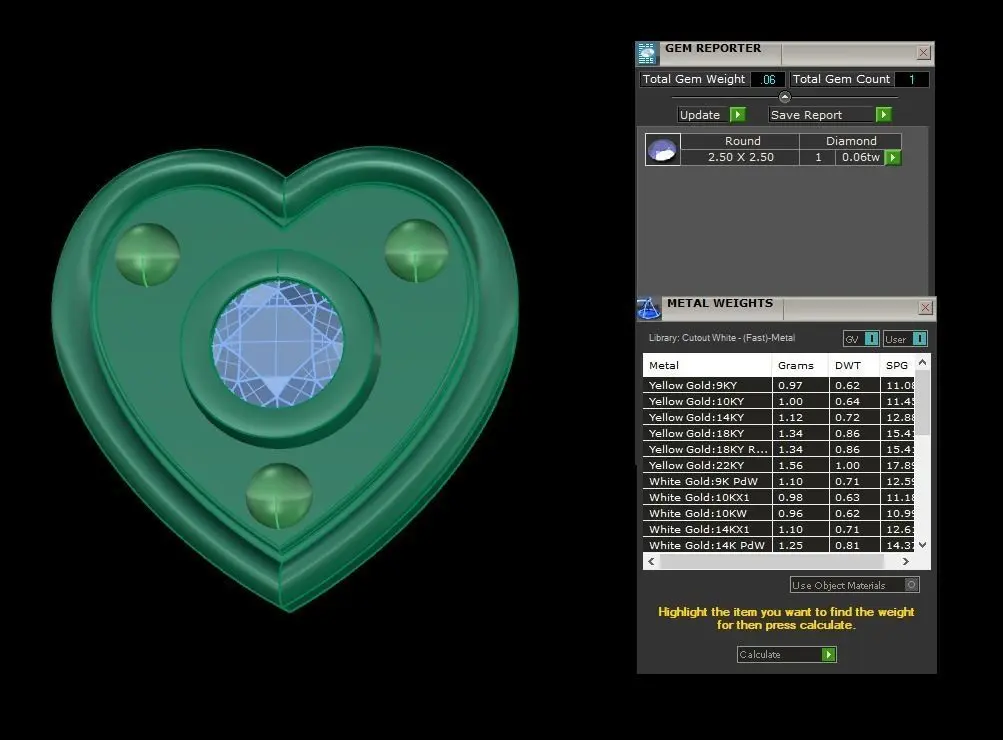Screen dimensions: 1003x740
Task: Click the SPG column header
Action: click(x=898, y=365)
